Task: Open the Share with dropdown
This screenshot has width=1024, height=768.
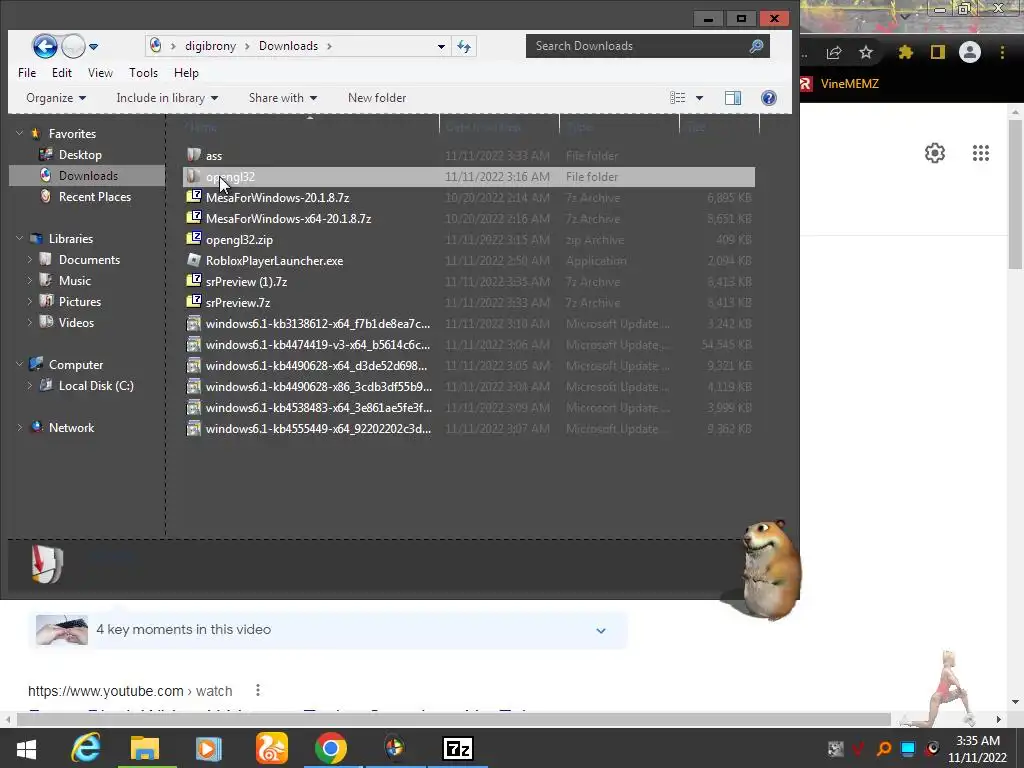Action: pos(283,98)
